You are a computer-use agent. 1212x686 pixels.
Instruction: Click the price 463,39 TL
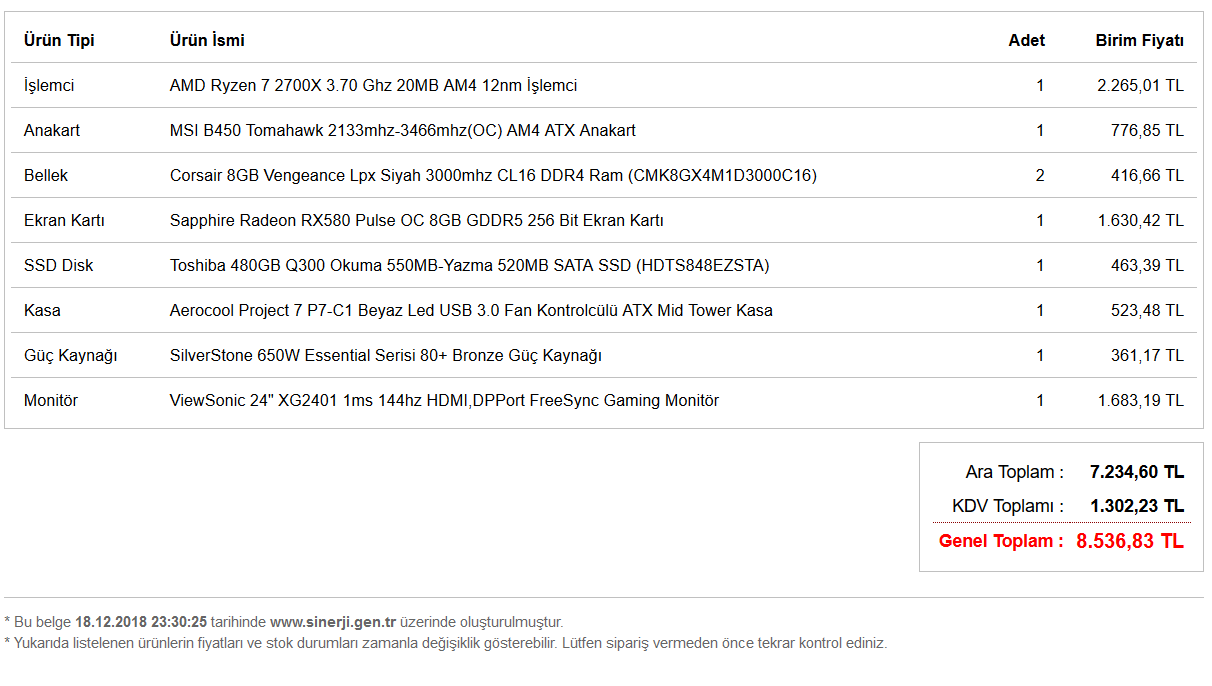click(1147, 266)
